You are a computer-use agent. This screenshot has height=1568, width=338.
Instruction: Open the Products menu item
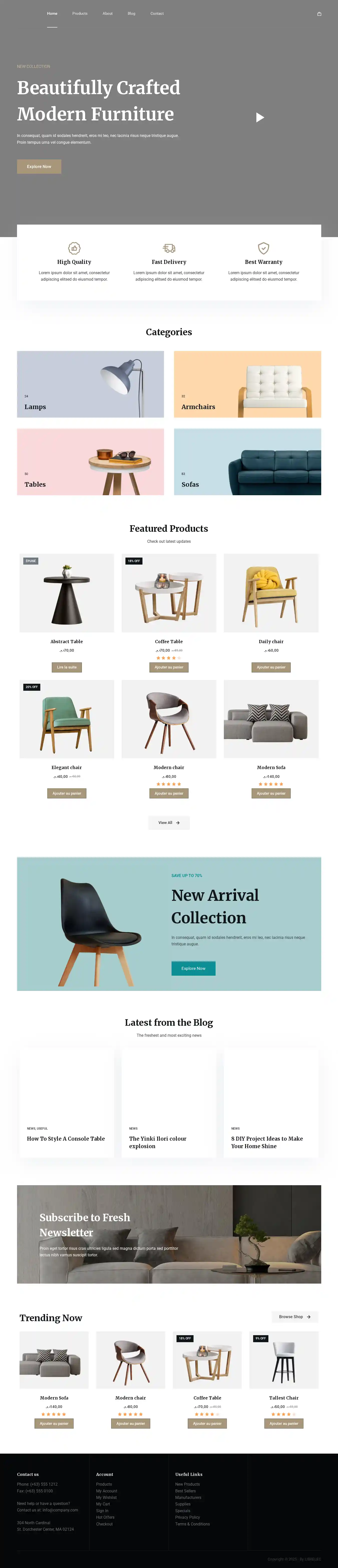point(80,13)
